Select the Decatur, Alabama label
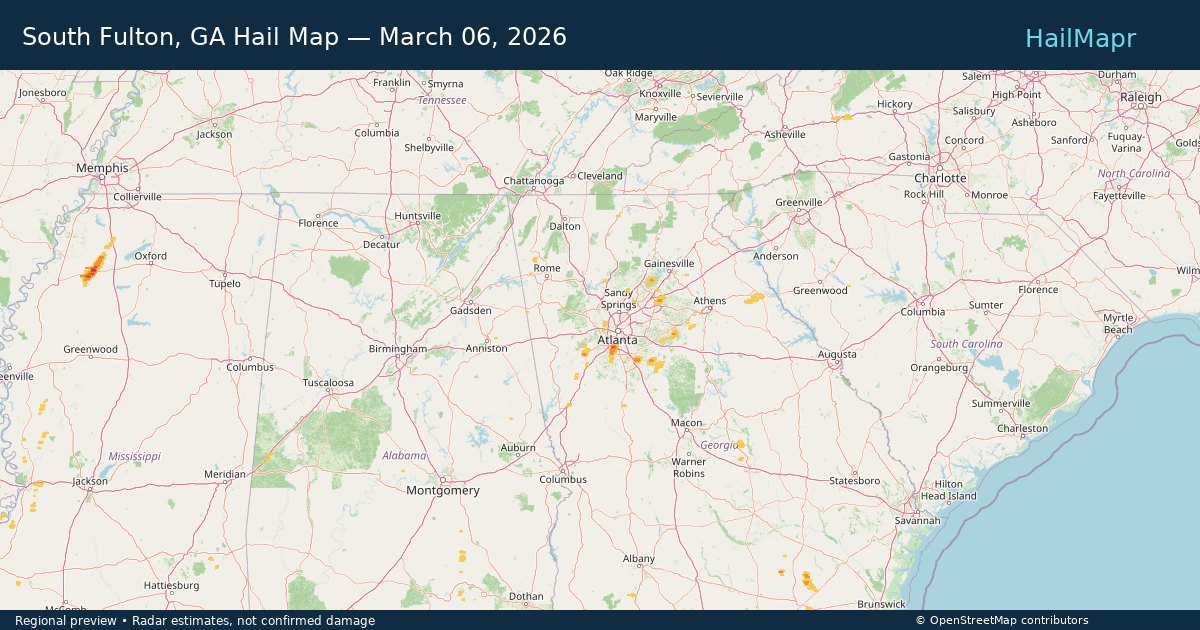Screen dimensions: 1200x630 coord(381,245)
